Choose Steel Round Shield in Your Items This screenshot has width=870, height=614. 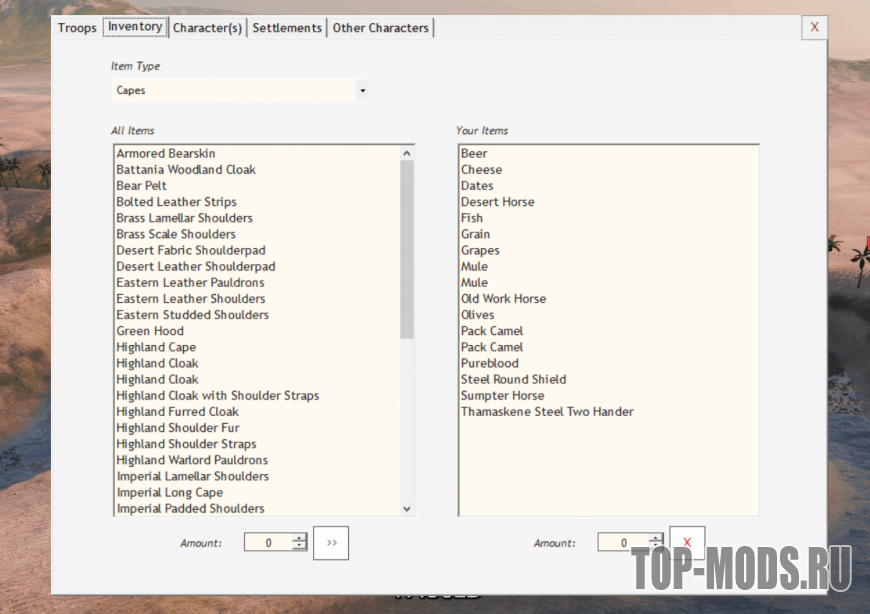(x=513, y=380)
